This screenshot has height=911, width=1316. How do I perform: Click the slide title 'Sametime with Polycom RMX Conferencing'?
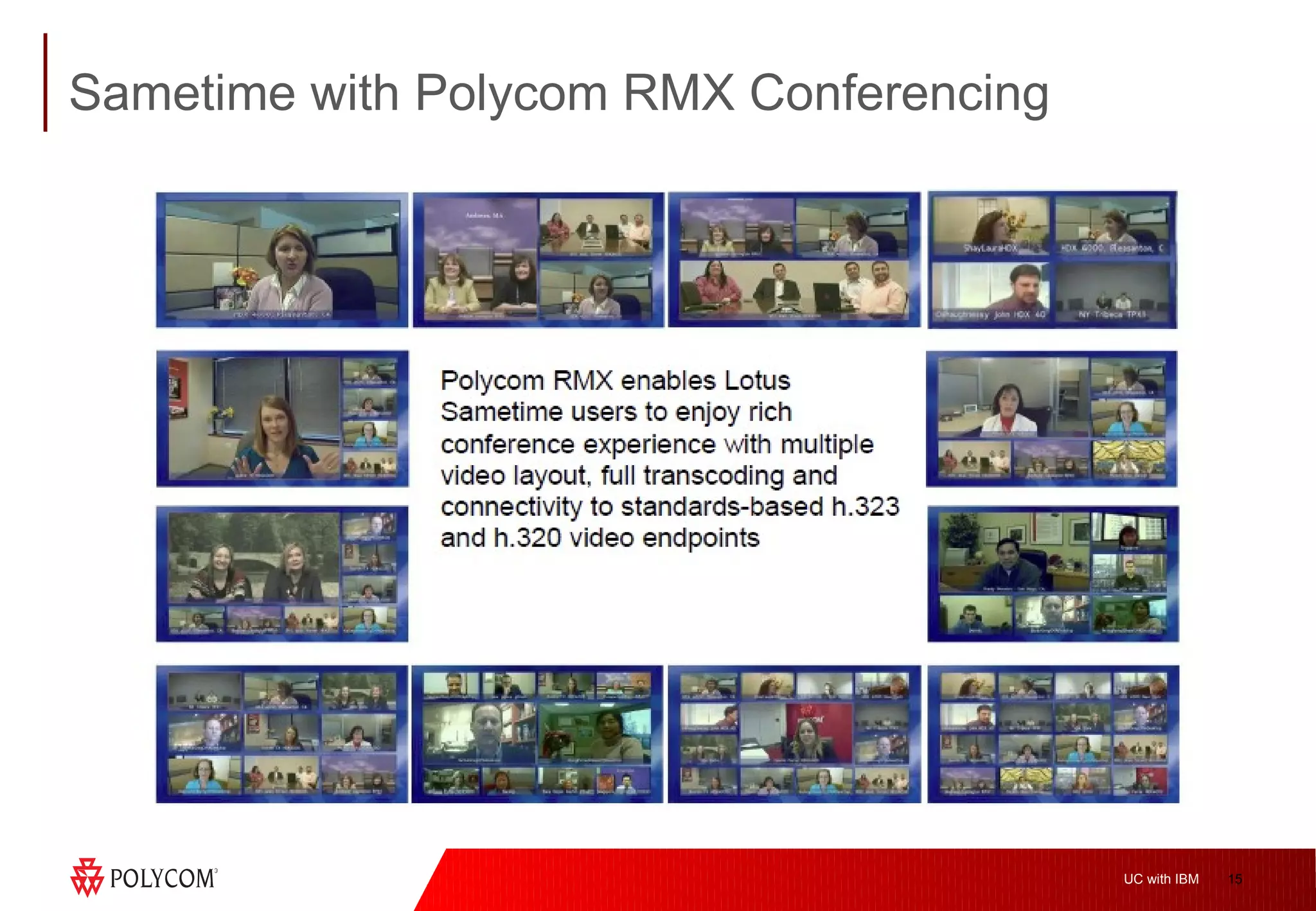click(x=558, y=94)
